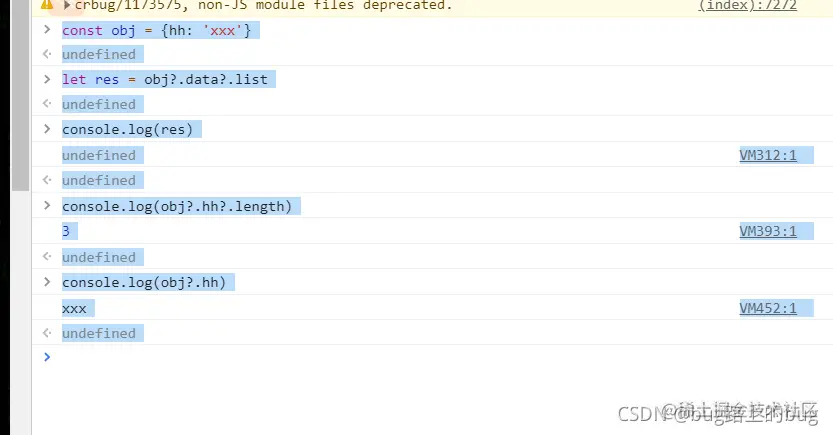Click the console.log(res) input line
Image resolution: width=833 pixels, height=435 pixels.
pos(128,130)
